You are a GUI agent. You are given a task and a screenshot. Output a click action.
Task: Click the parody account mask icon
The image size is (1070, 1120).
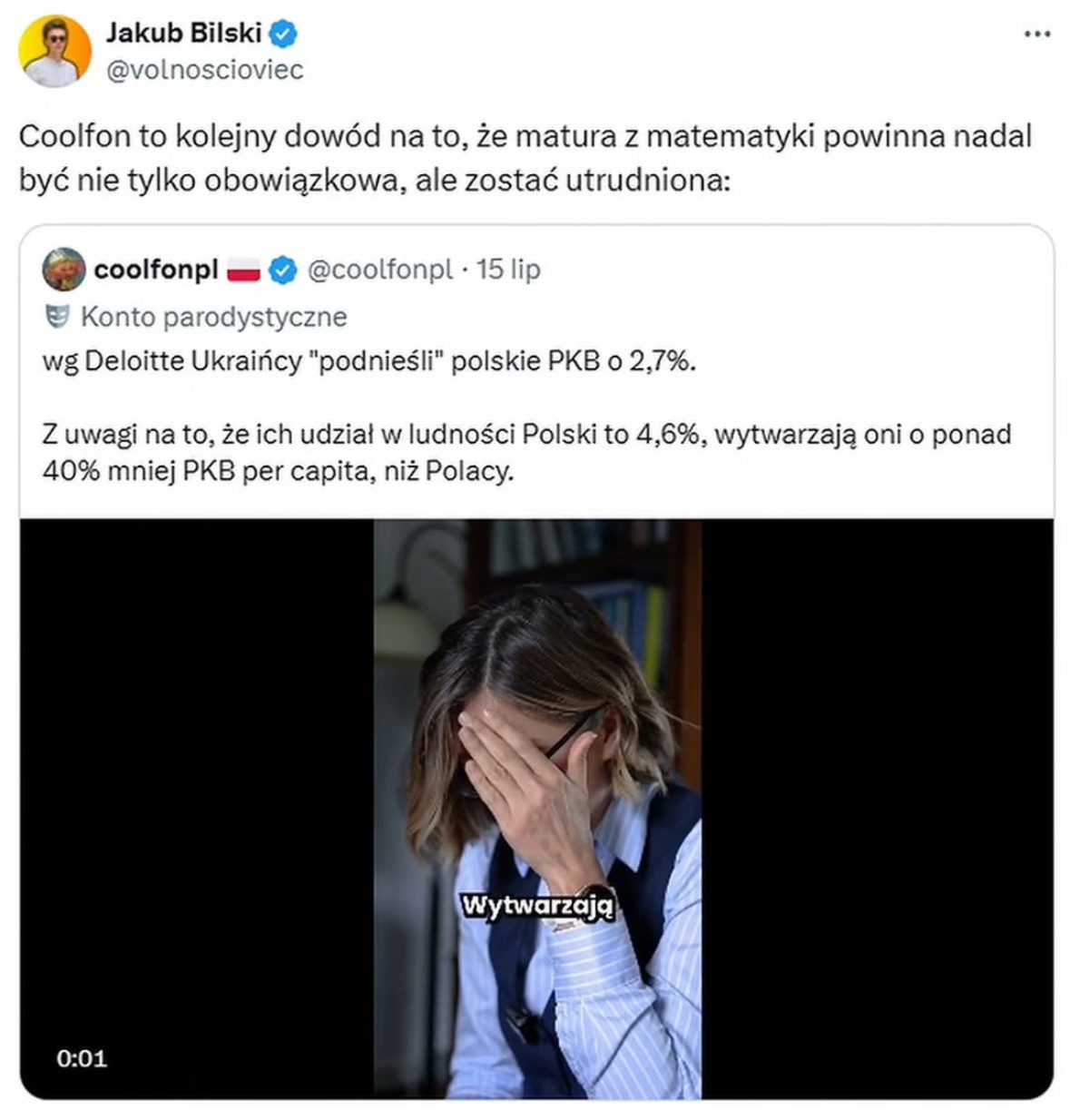[x=57, y=317]
